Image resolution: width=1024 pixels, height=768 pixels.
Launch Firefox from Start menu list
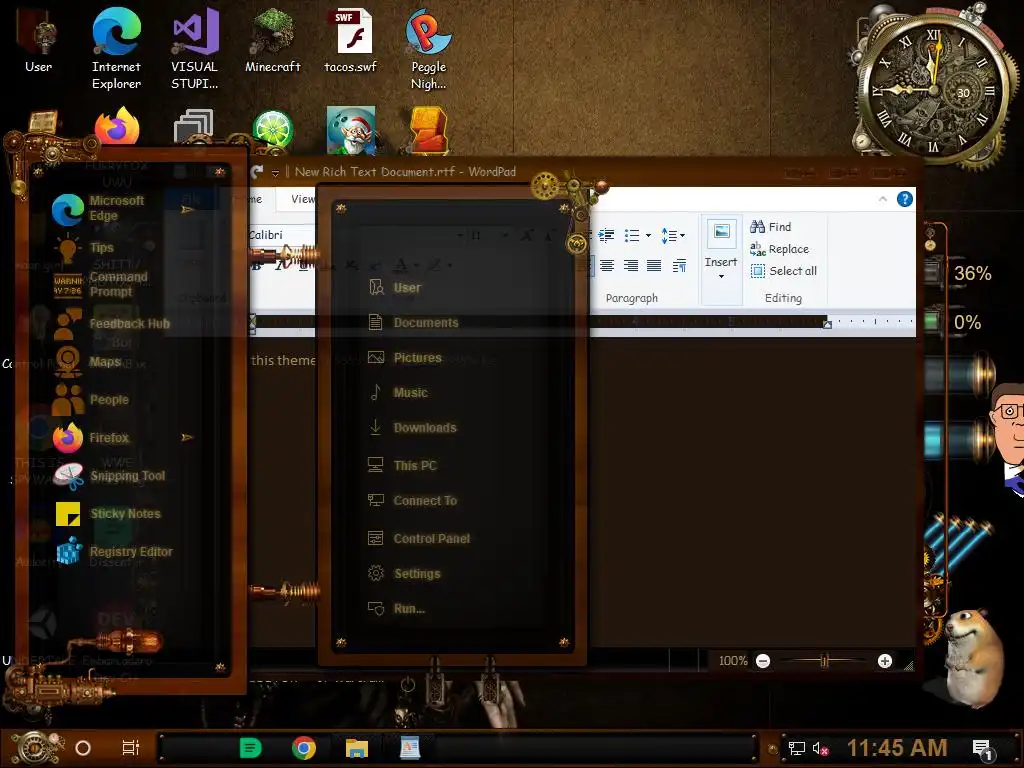click(91, 438)
